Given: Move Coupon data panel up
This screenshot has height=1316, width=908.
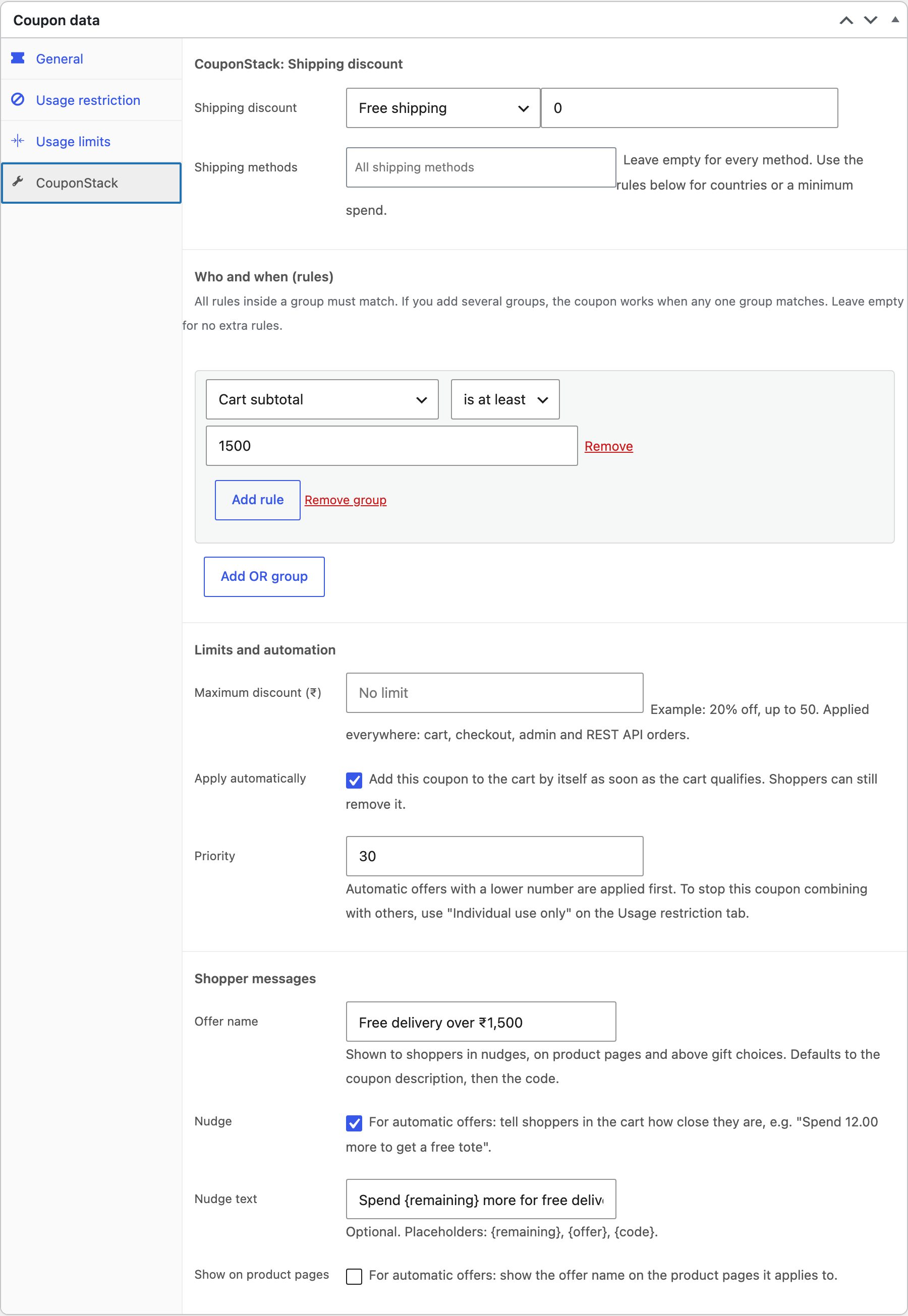Looking at the screenshot, I should click(x=846, y=21).
